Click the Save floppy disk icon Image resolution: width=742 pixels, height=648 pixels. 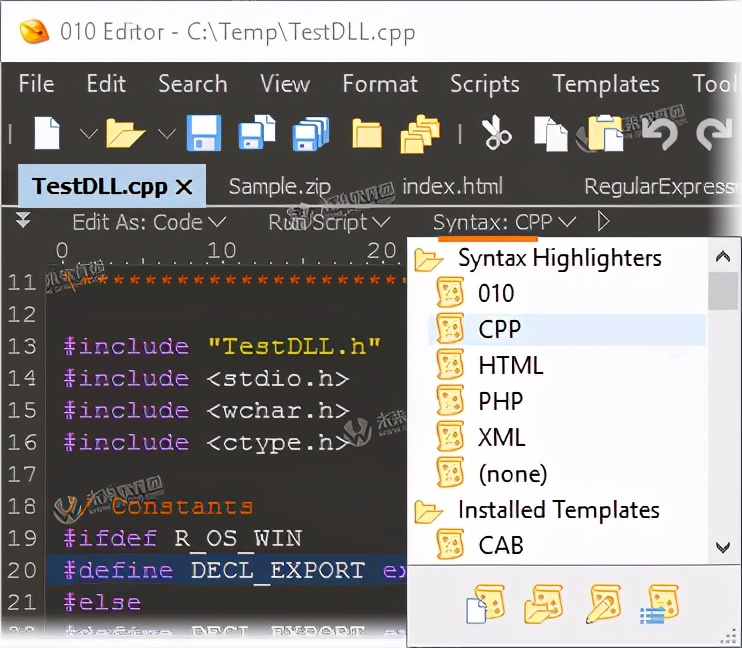(203, 133)
